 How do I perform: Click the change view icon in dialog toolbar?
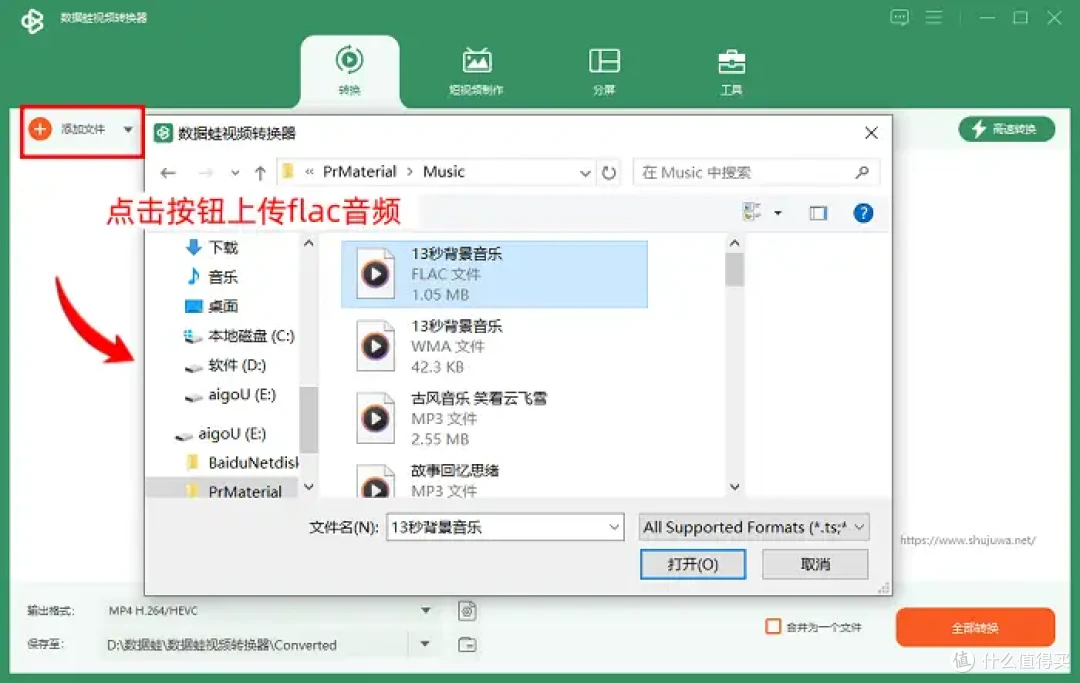click(752, 212)
